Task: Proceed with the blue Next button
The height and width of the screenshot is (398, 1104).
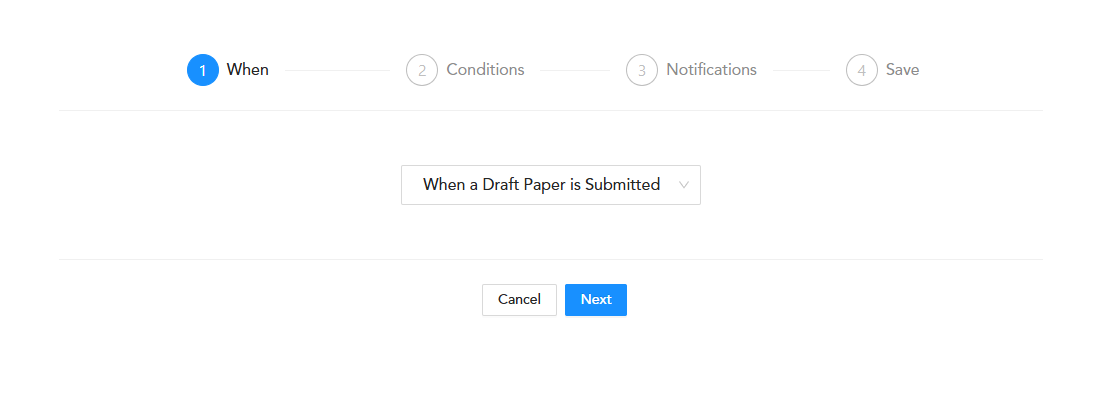Action: 596,299
